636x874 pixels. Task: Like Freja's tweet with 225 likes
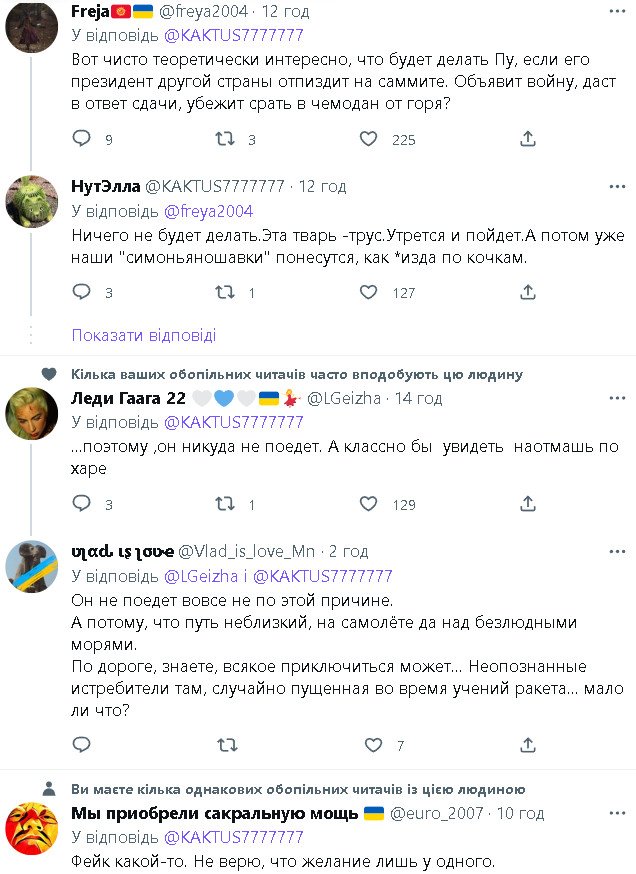369,140
